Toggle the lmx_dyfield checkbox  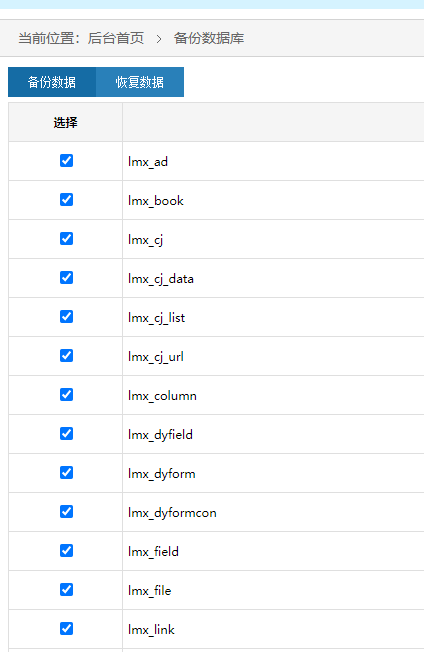click(x=67, y=434)
